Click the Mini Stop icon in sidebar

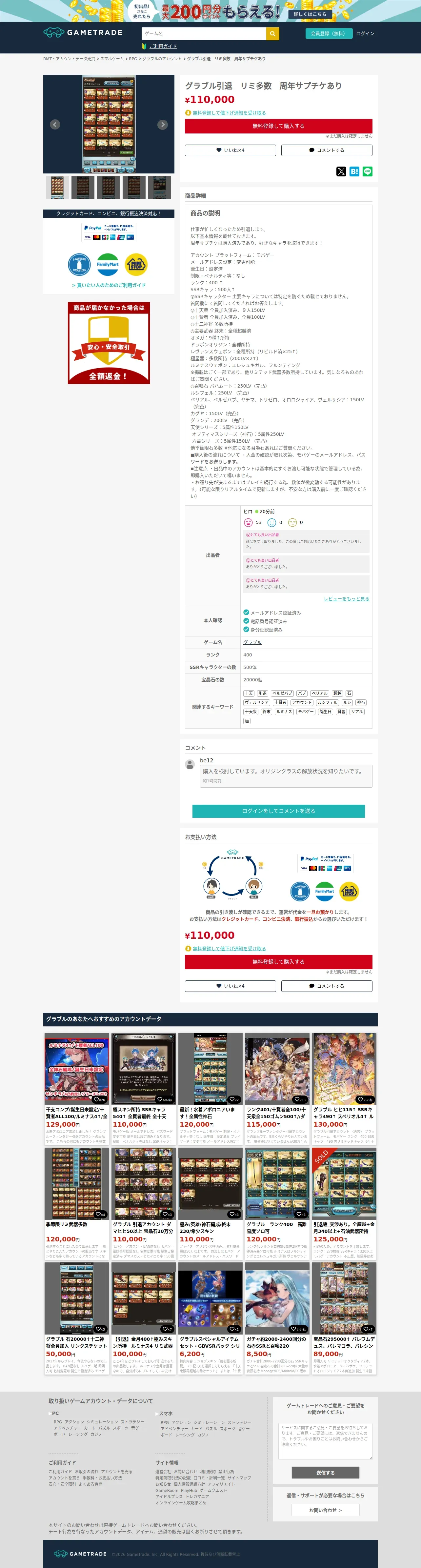point(136,264)
